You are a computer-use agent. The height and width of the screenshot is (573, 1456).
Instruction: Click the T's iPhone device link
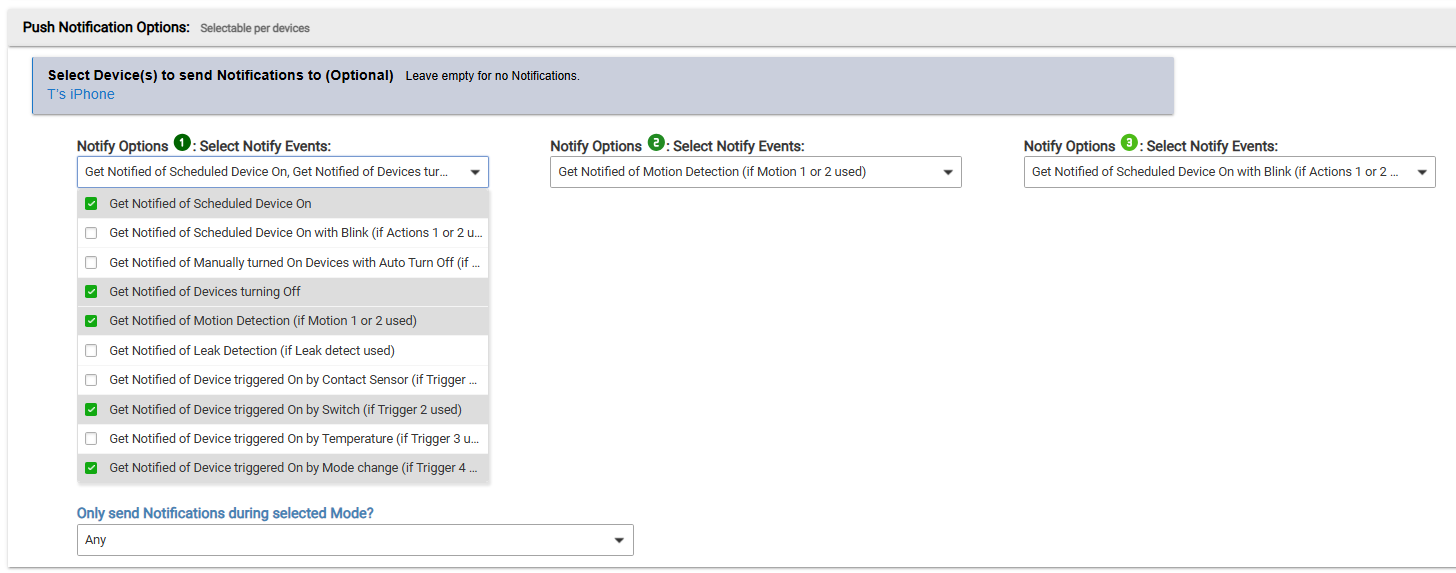[x=81, y=95]
